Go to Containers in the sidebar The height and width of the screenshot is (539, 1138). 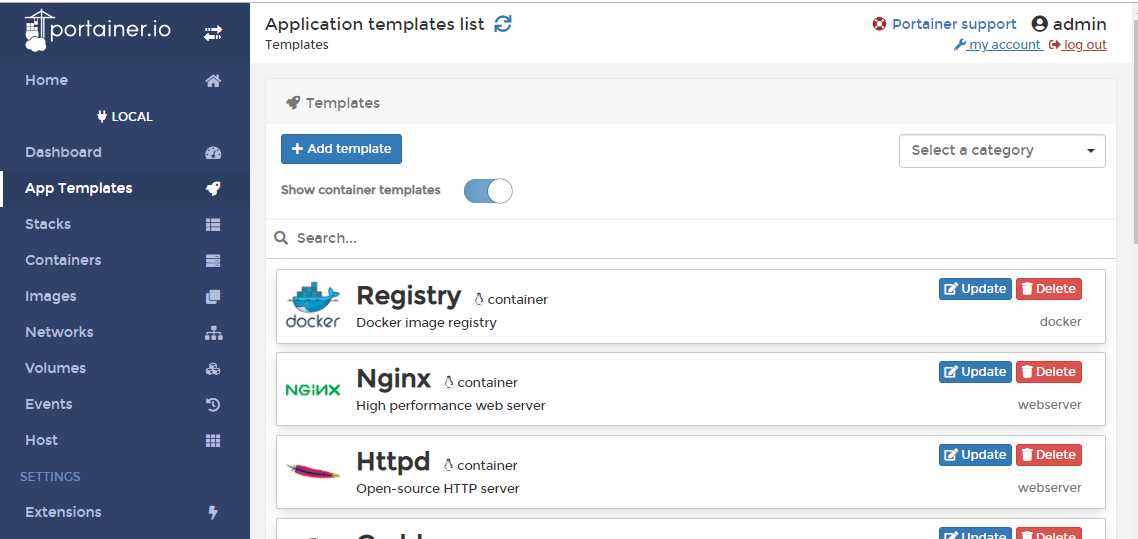[x=63, y=261]
